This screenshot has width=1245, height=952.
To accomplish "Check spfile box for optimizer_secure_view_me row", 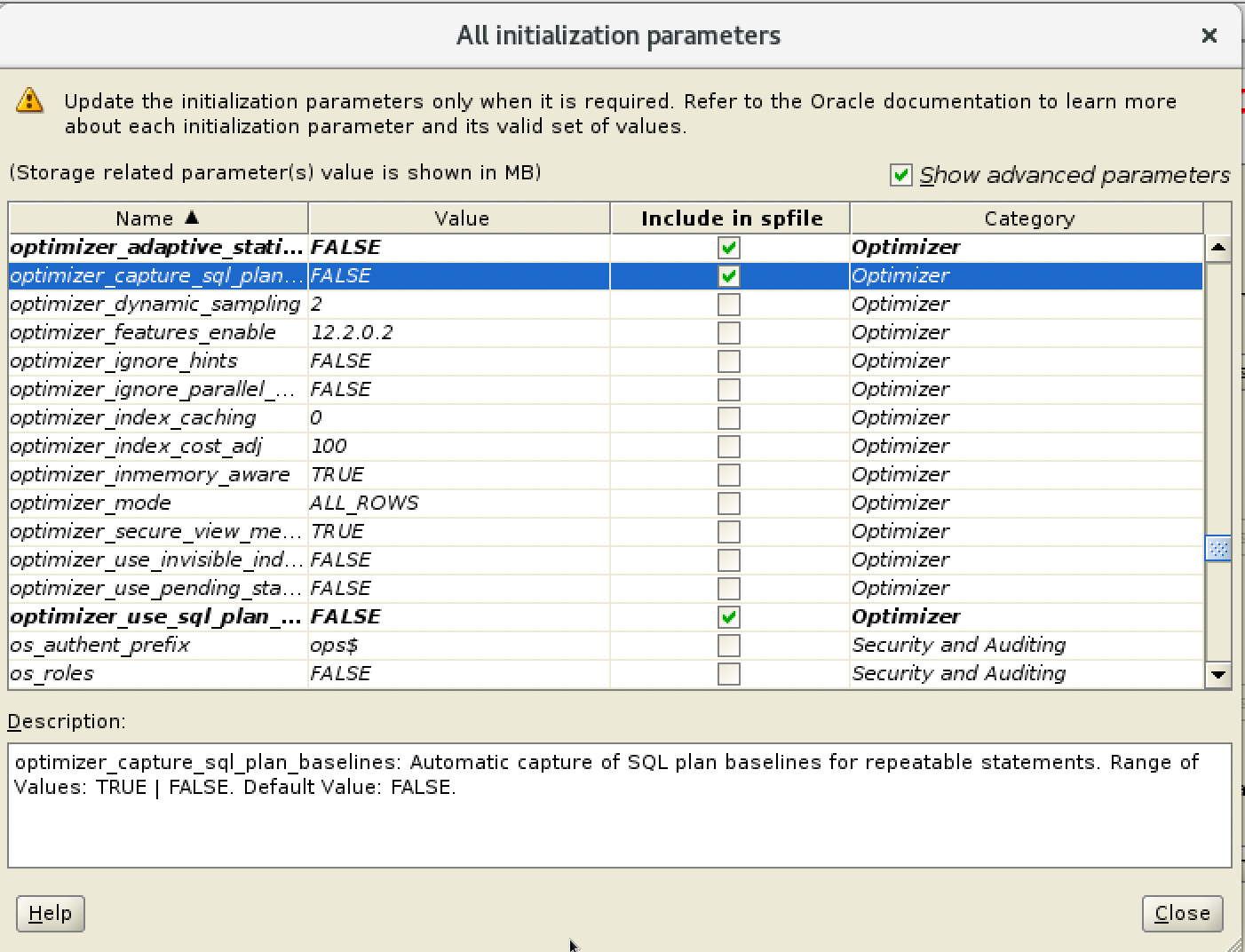I will (729, 532).
